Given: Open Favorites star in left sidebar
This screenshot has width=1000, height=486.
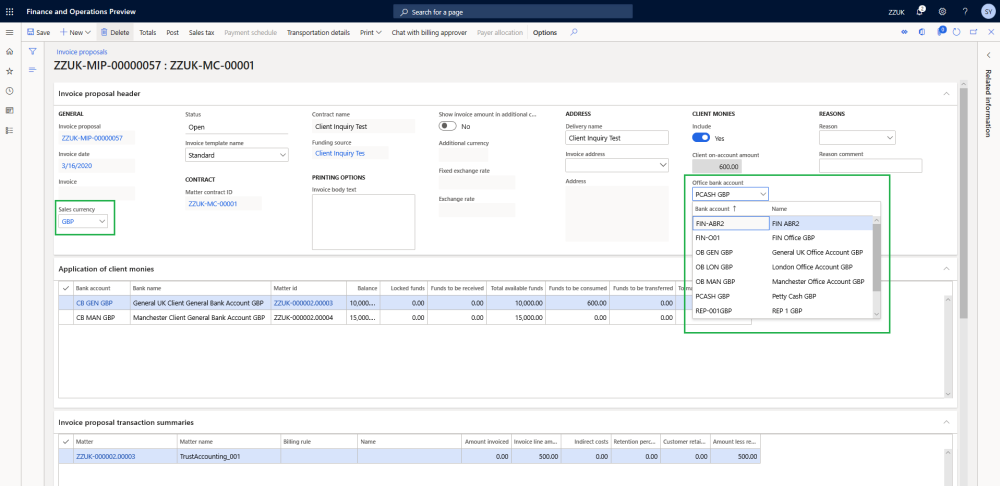Looking at the screenshot, I should tap(9, 71).
